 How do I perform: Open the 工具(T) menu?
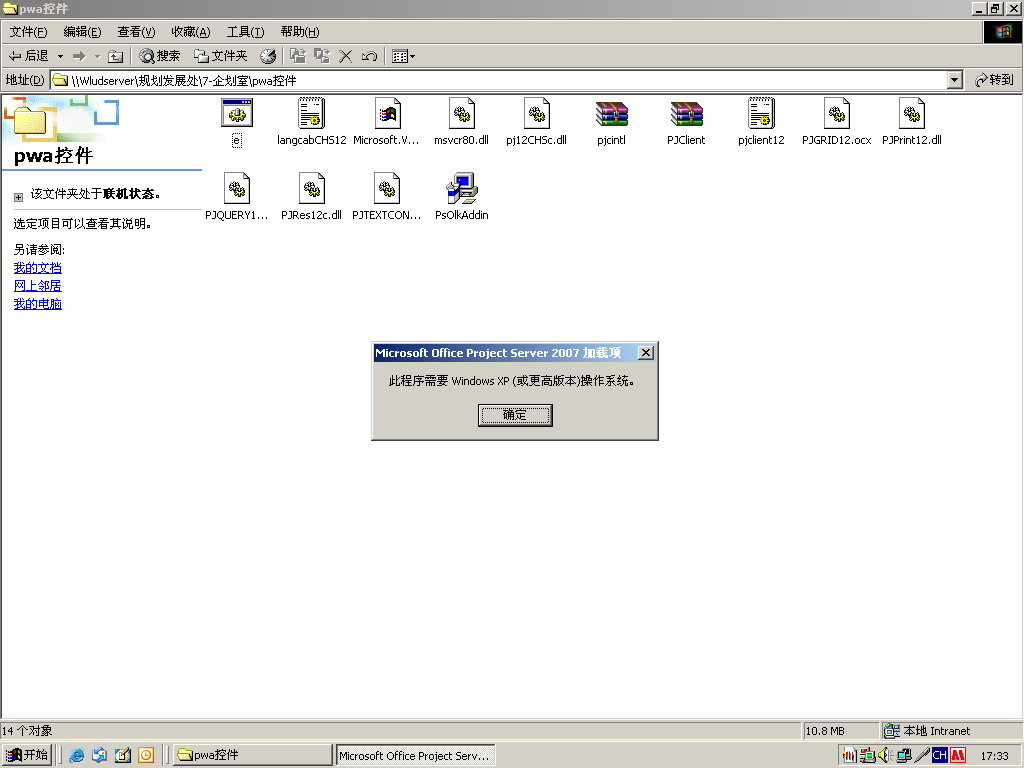(x=246, y=32)
